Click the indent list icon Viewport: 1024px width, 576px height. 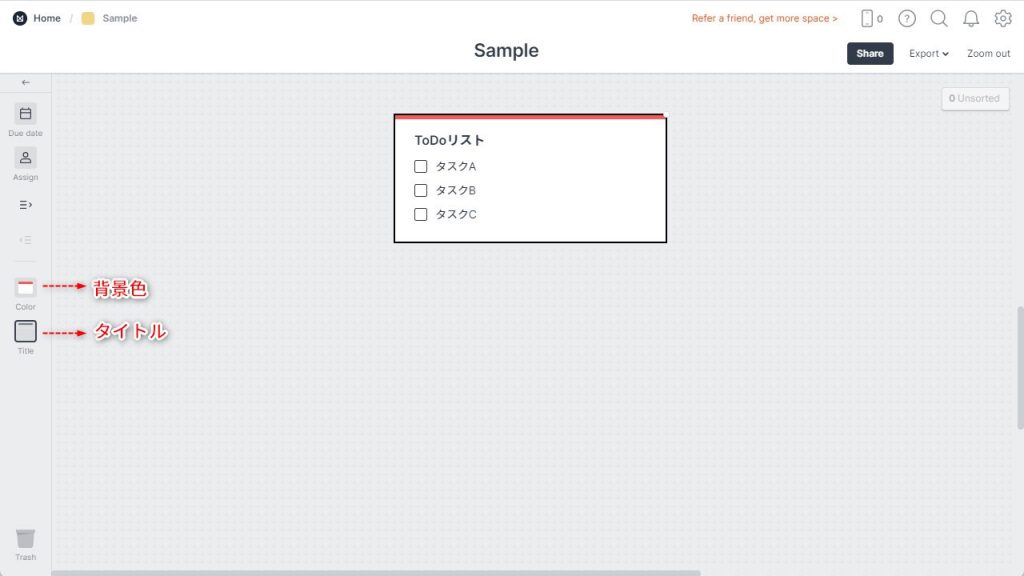(x=25, y=205)
